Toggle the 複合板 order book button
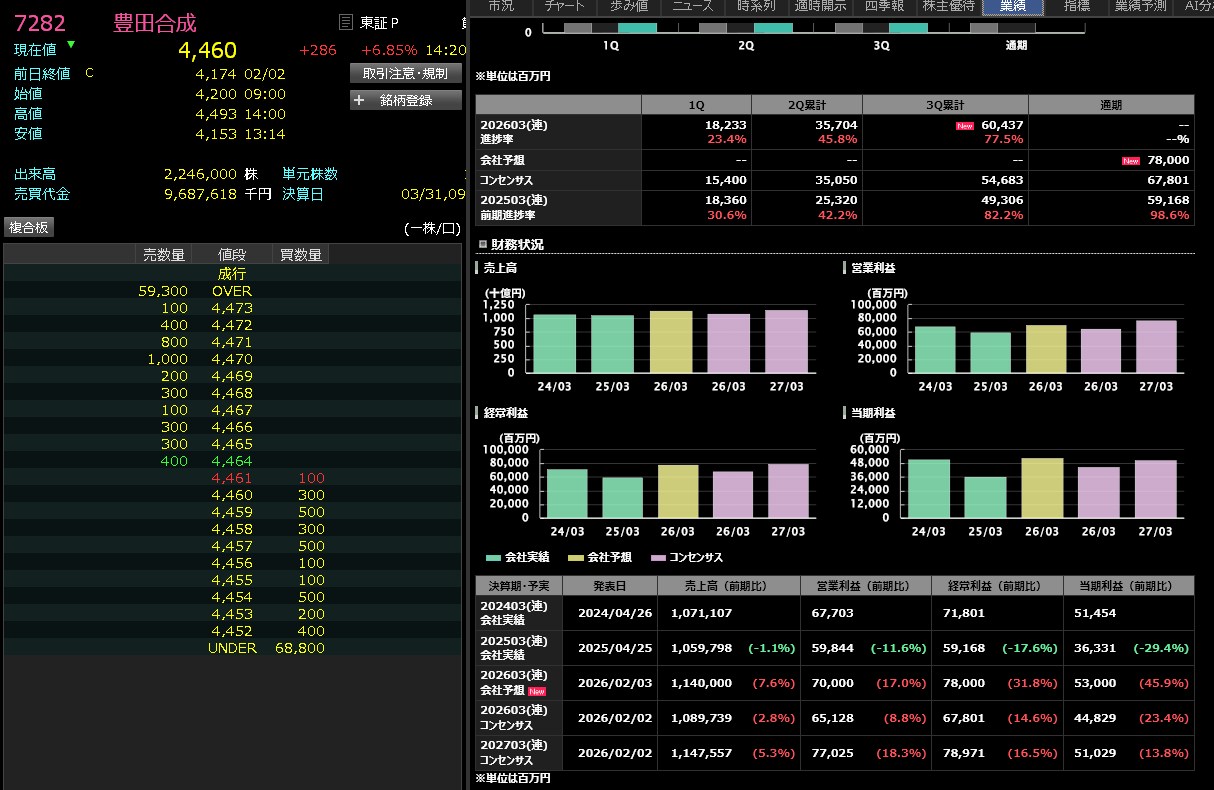Viewport: 1214px width, 790px height. 29,227
